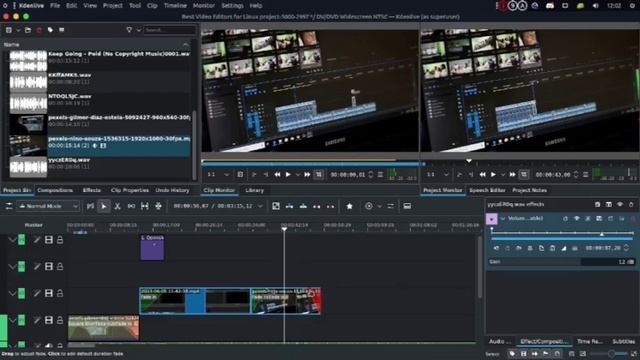
Task: Switch to the Compositions tab
Action: pyautogui.click(x=55, y=190)
